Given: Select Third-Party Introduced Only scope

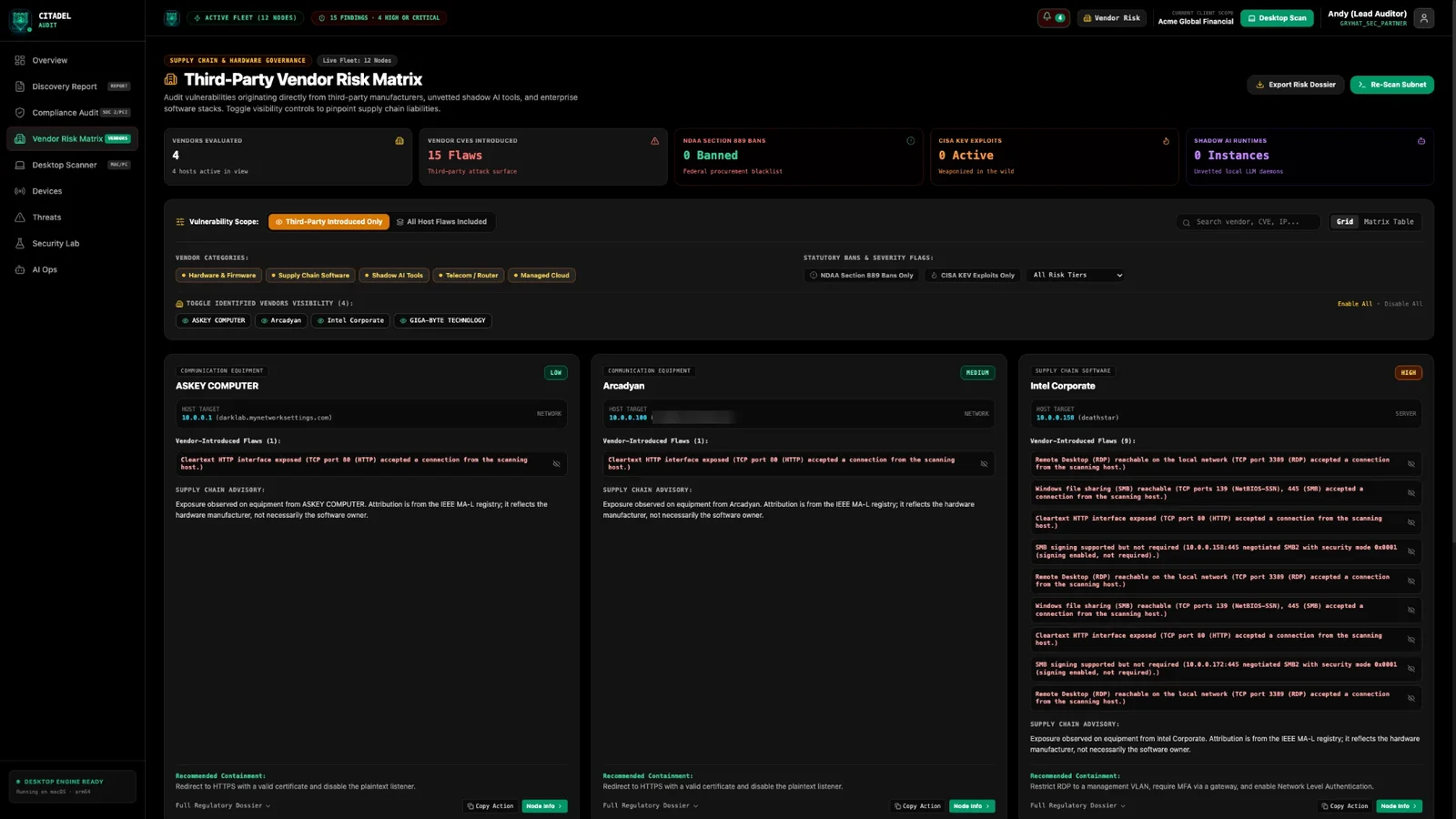Looking at the screenshot, I should (329, 222).
